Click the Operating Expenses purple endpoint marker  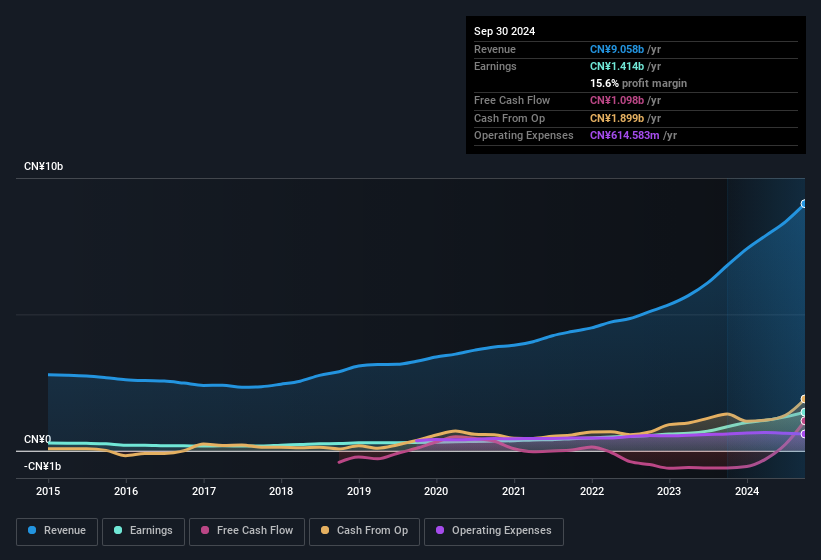coord(804,434)
